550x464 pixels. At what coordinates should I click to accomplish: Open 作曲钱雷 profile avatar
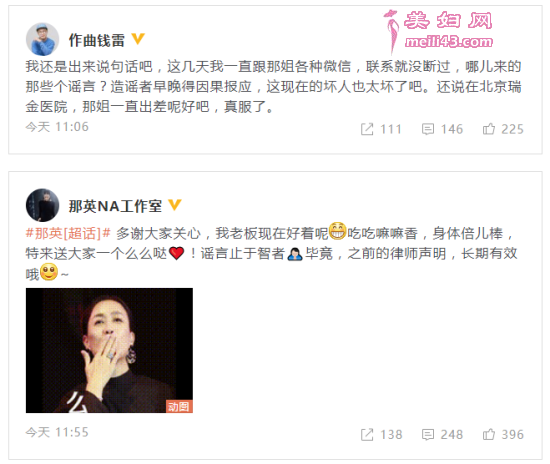[x=42, y=39]
